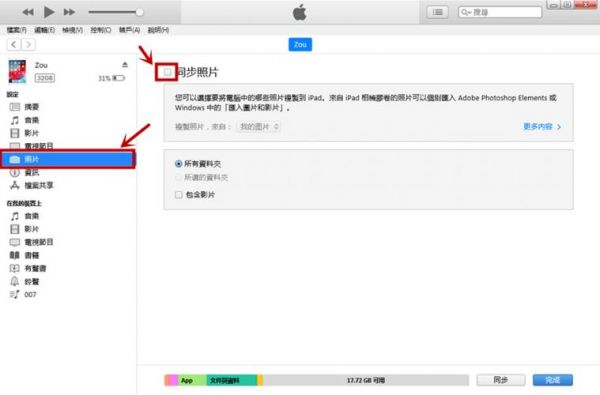Click the 同步 sync button
The width and height of the screenshot is (600, 395).
point(501,380)
